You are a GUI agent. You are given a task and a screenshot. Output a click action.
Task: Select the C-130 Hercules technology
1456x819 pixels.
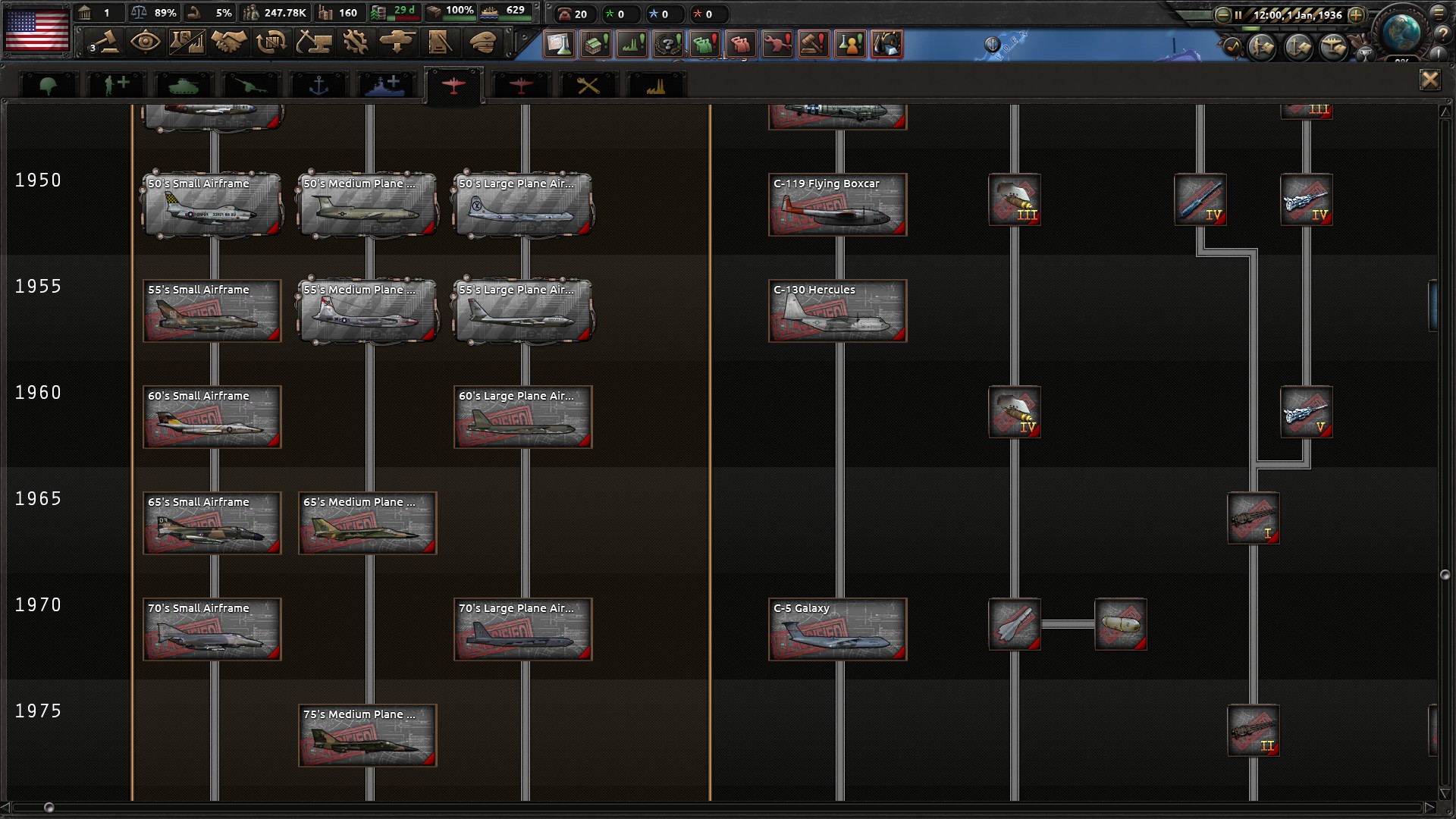coord(837,311)
